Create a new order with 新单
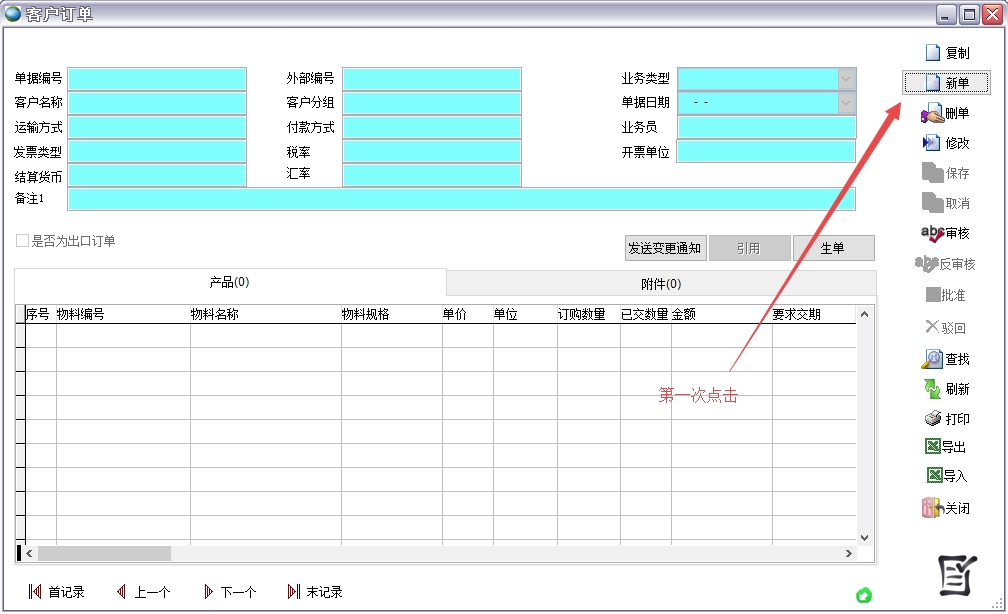 (x=946, y=83)
